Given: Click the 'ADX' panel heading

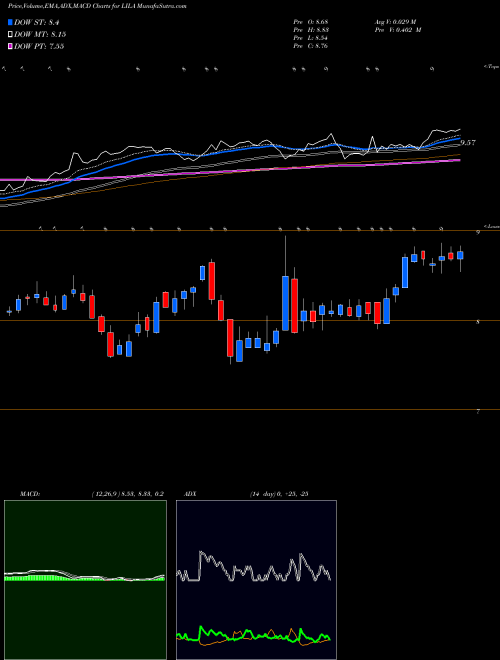Looking at the screenshot, I should [191, 494].
